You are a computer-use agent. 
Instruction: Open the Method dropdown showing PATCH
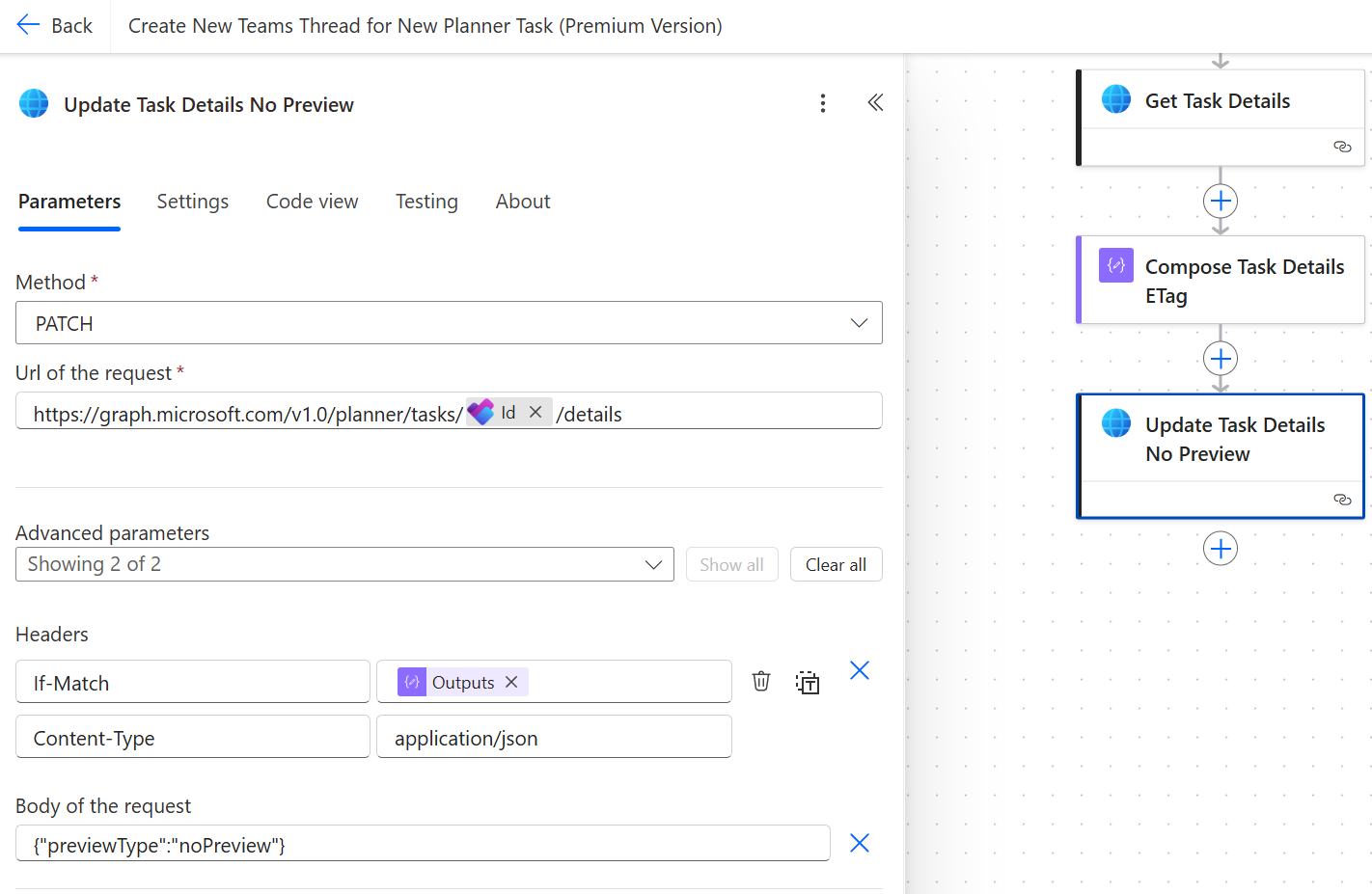pos(449,323)
